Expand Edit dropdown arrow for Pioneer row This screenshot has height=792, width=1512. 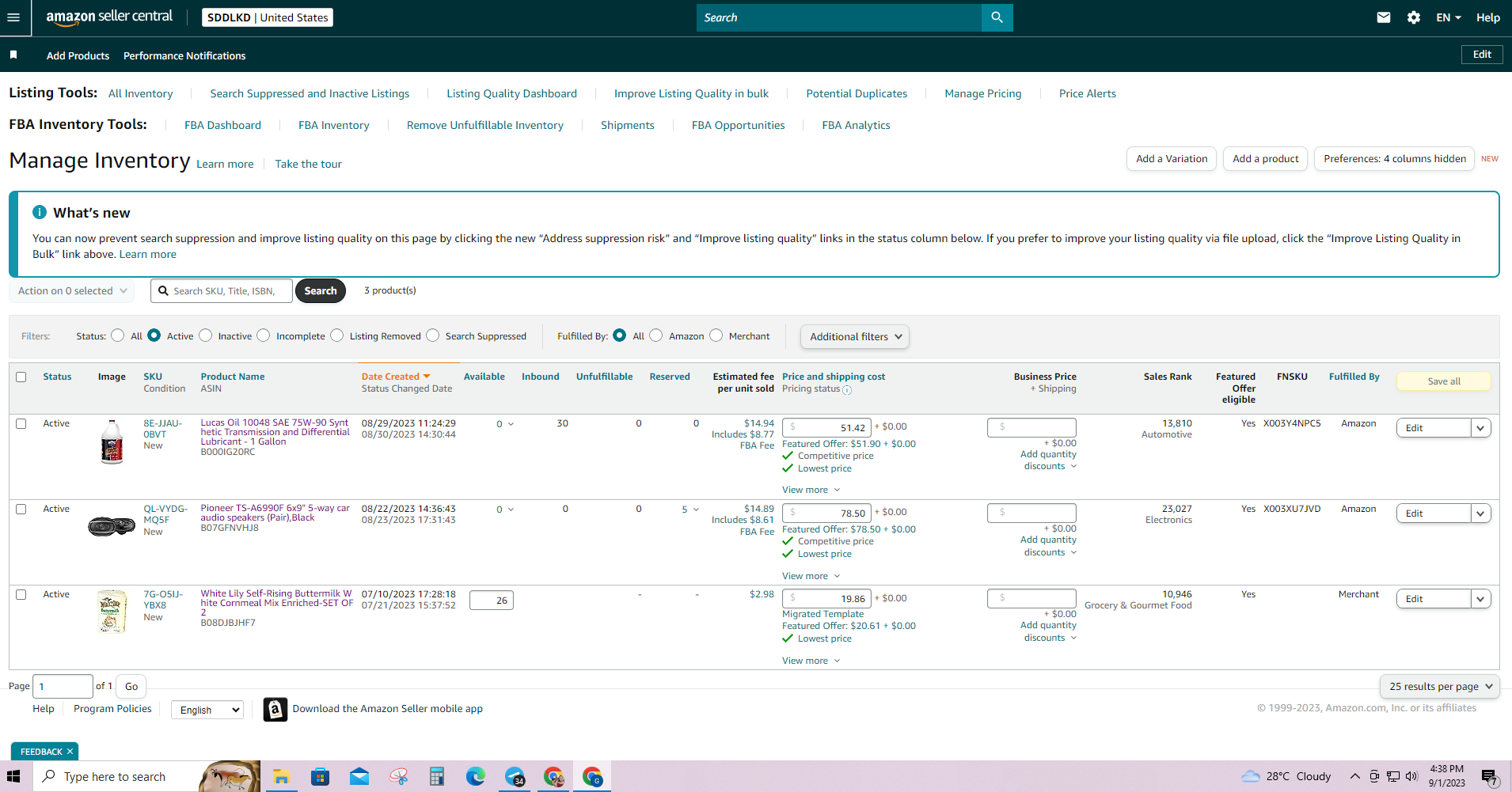click(1480, 513)
